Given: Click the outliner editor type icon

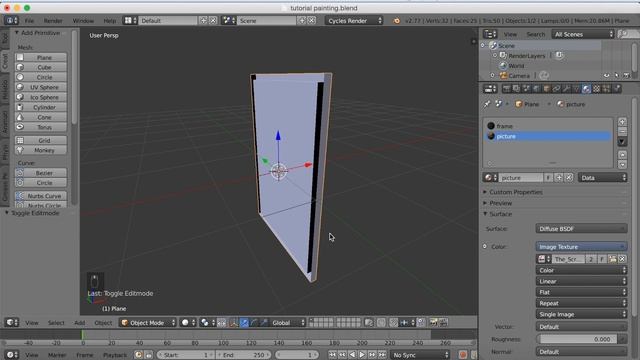Looking at the screenshot, I should pyautogui.click(x=490, y=34).
